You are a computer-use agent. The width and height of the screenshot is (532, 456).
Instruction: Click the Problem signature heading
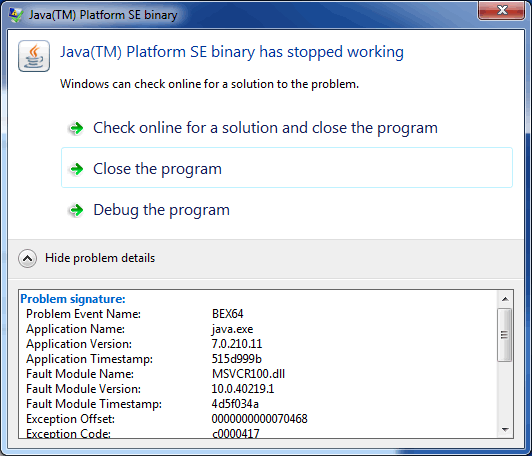pyautogui.click(x=73, y=299)
